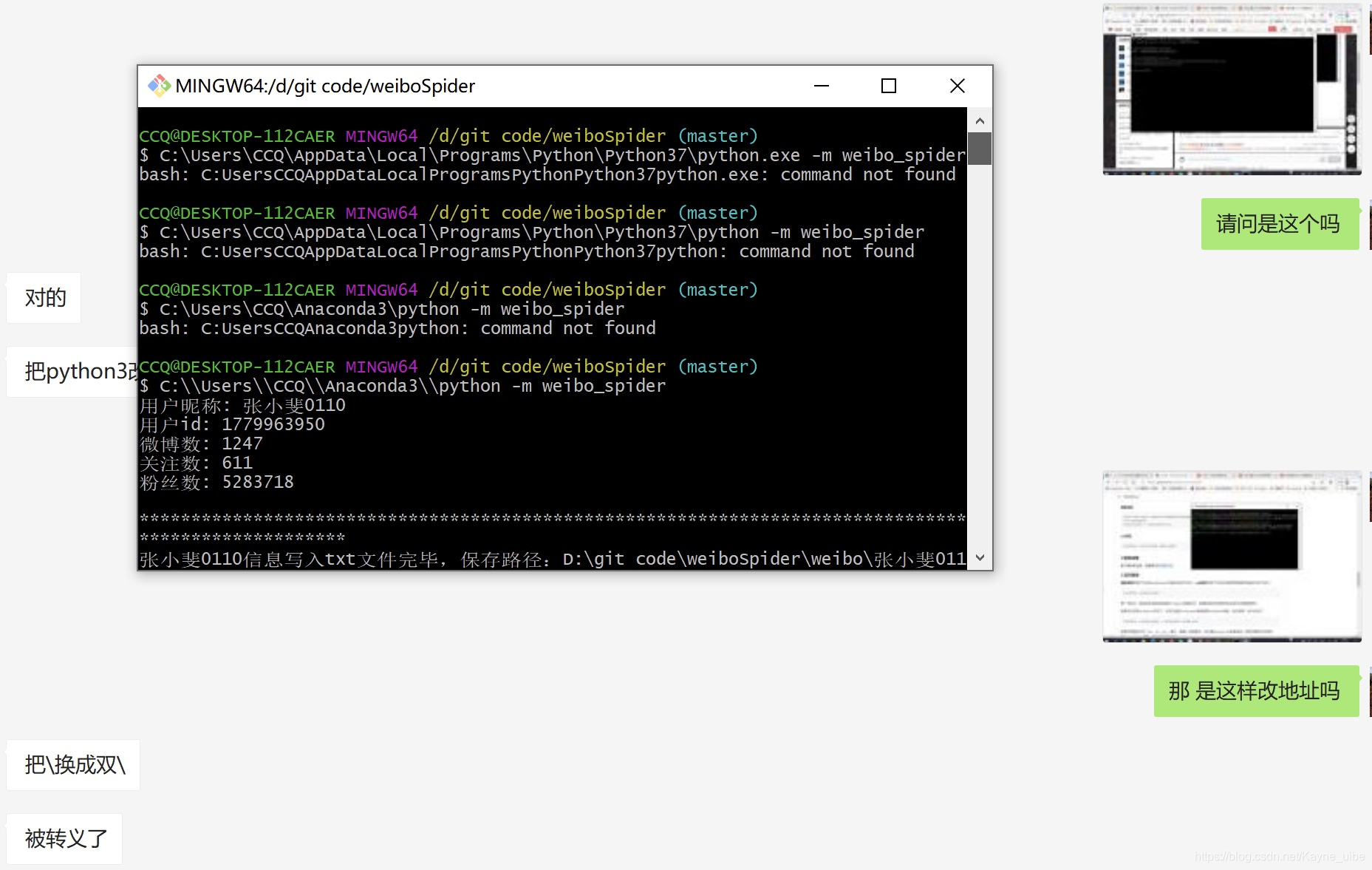Click the error 'bash: C:UsersCCQAnaconda3python: command not found'
The height and width of the screenshot is (870, 1372).
pos(397,328)
